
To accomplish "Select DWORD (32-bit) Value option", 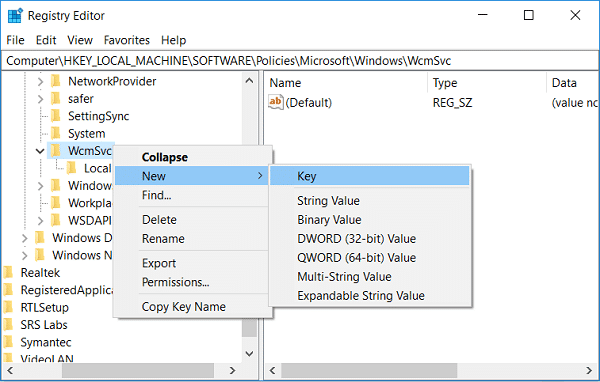I will pyautogui.click(x=356, y=238).
